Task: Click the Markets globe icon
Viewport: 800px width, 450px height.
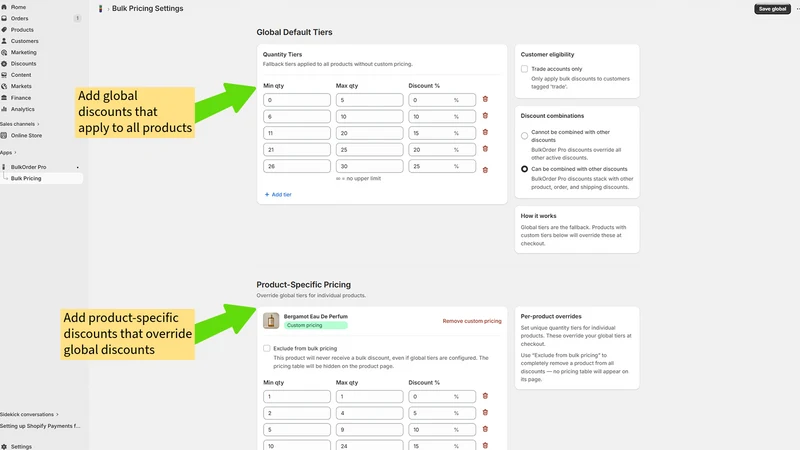Action: point(4,86)
